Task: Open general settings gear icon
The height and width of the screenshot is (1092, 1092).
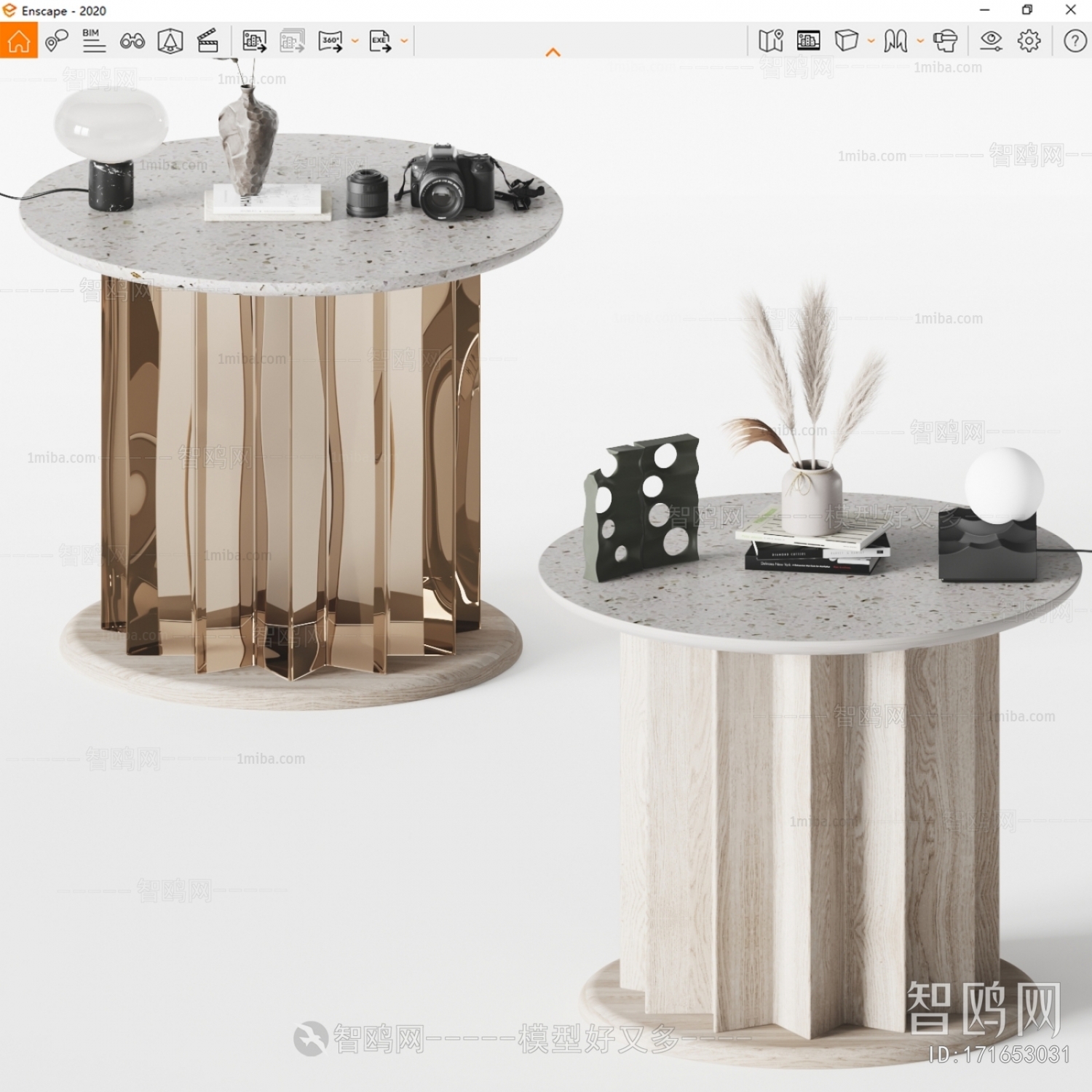Action: [x=1029, y=41]
